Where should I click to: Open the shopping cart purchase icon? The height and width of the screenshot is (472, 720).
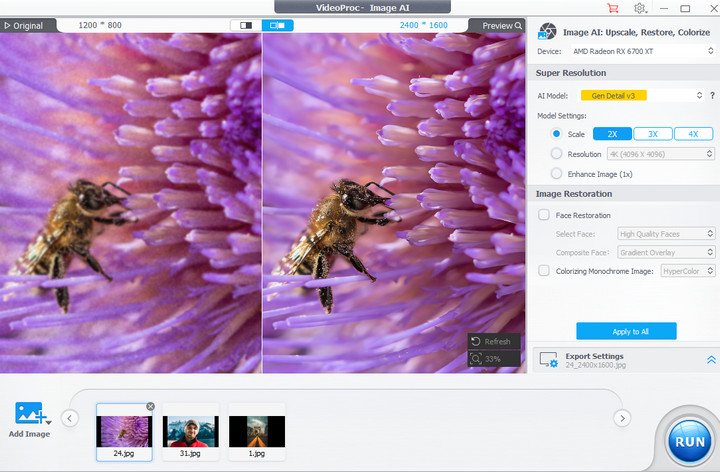click(612, 8)
